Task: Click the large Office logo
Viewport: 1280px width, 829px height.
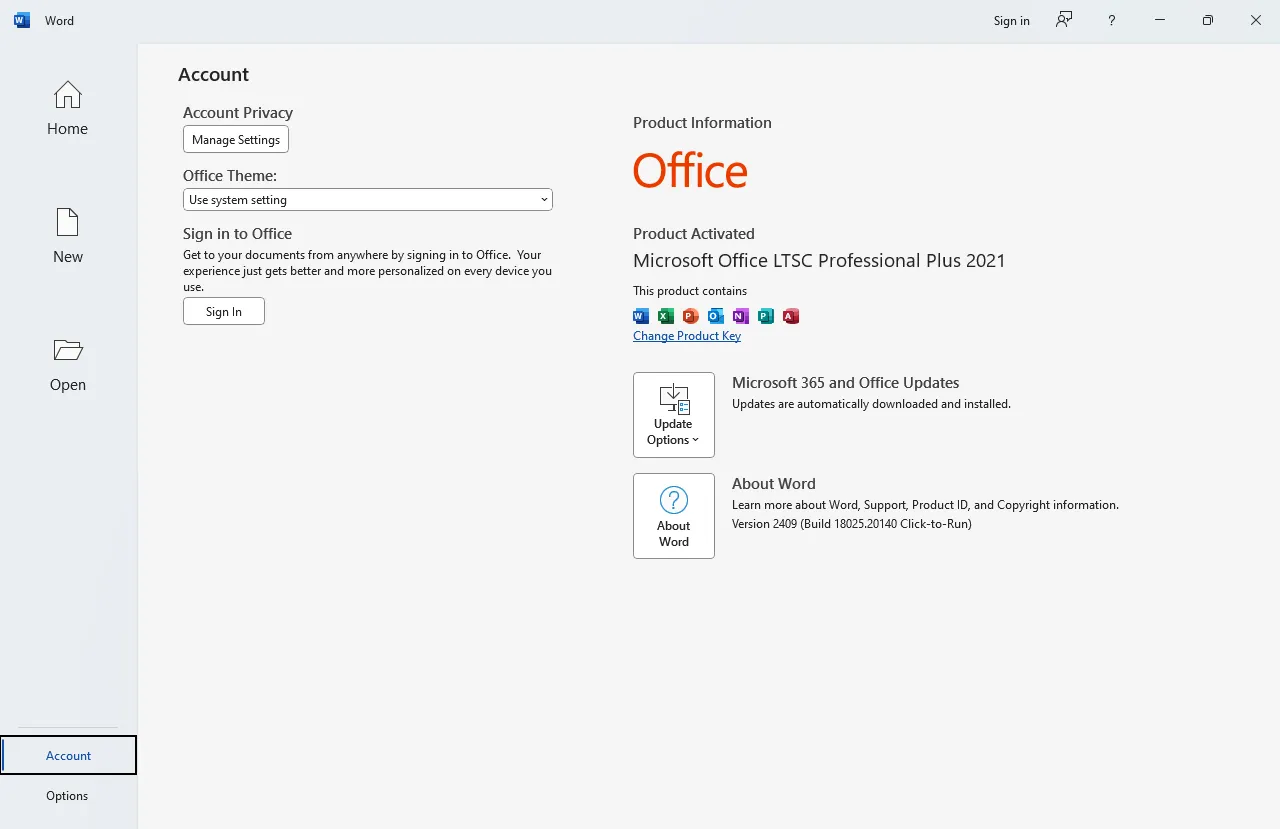Action: 690,171
